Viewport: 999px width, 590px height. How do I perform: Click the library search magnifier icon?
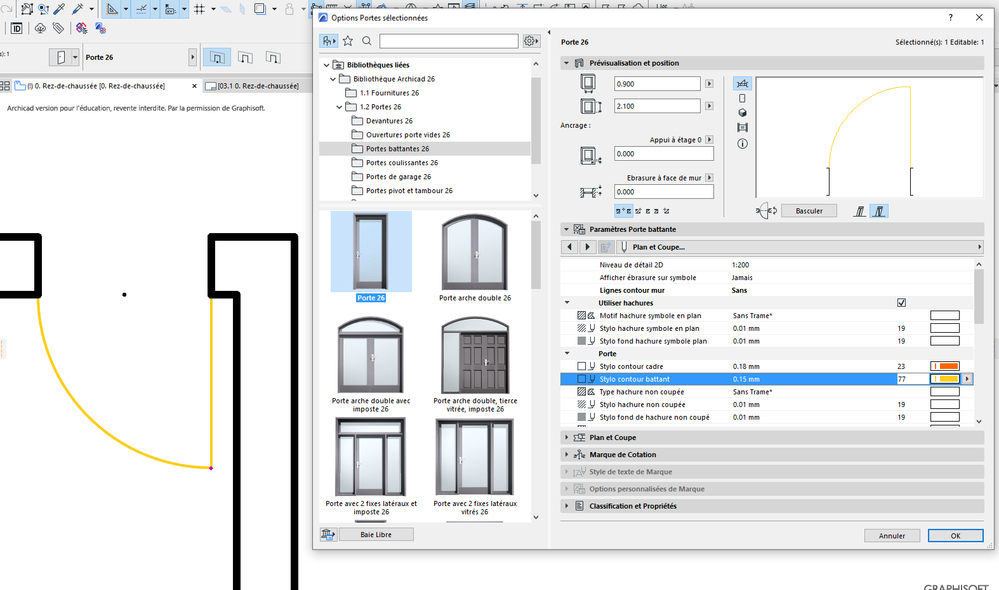(366, 41)
